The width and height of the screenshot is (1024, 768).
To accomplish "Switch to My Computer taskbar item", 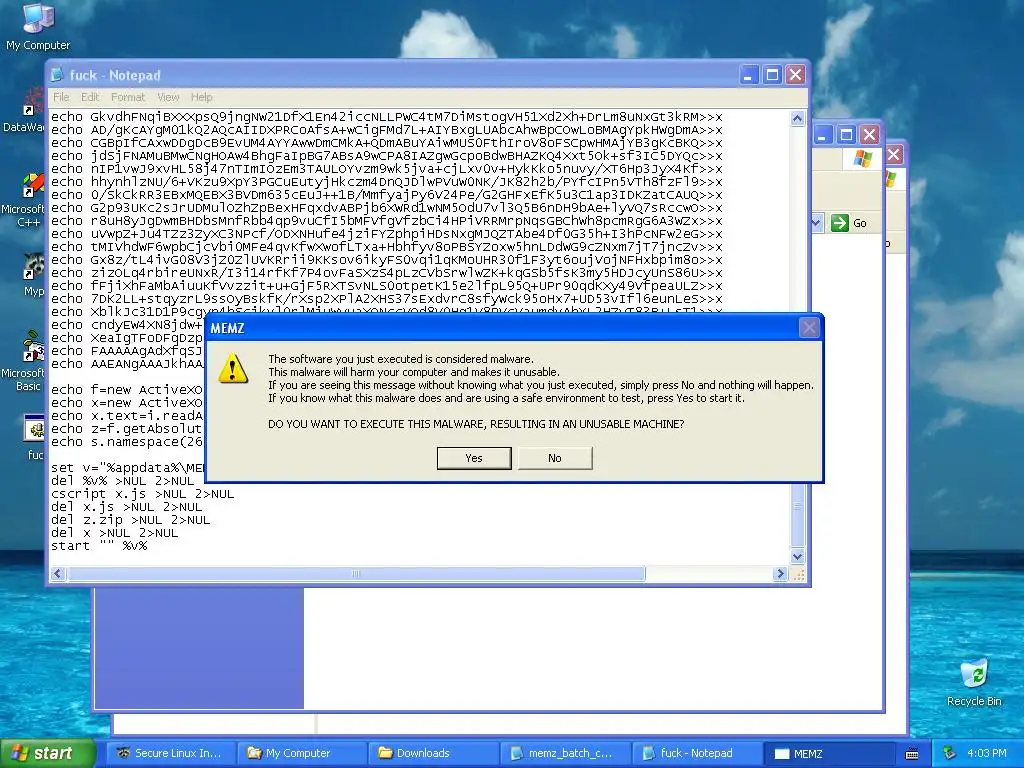I will pos(300,753).
